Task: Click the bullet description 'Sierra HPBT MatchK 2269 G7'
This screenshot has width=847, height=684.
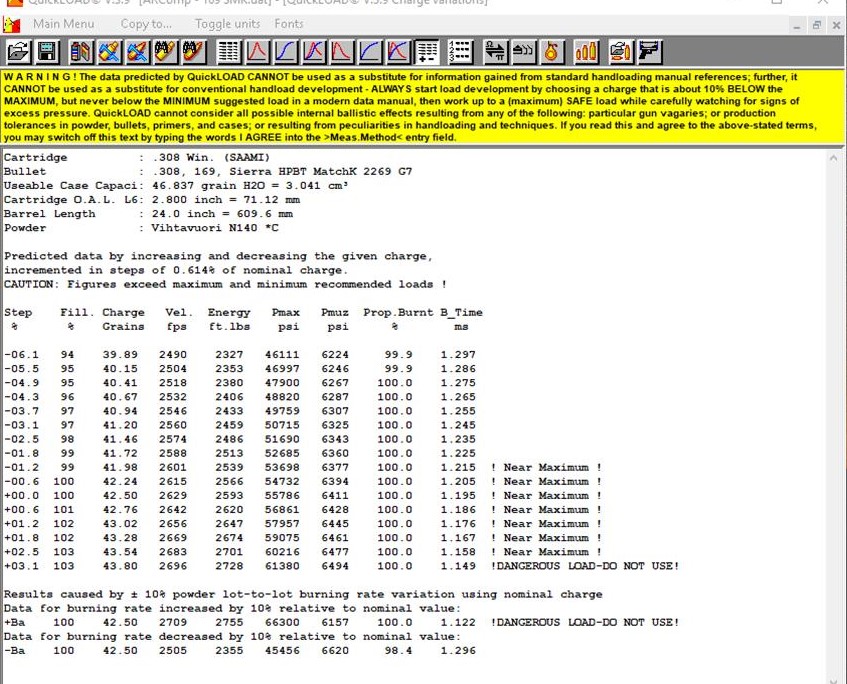Action: [321, 171]
